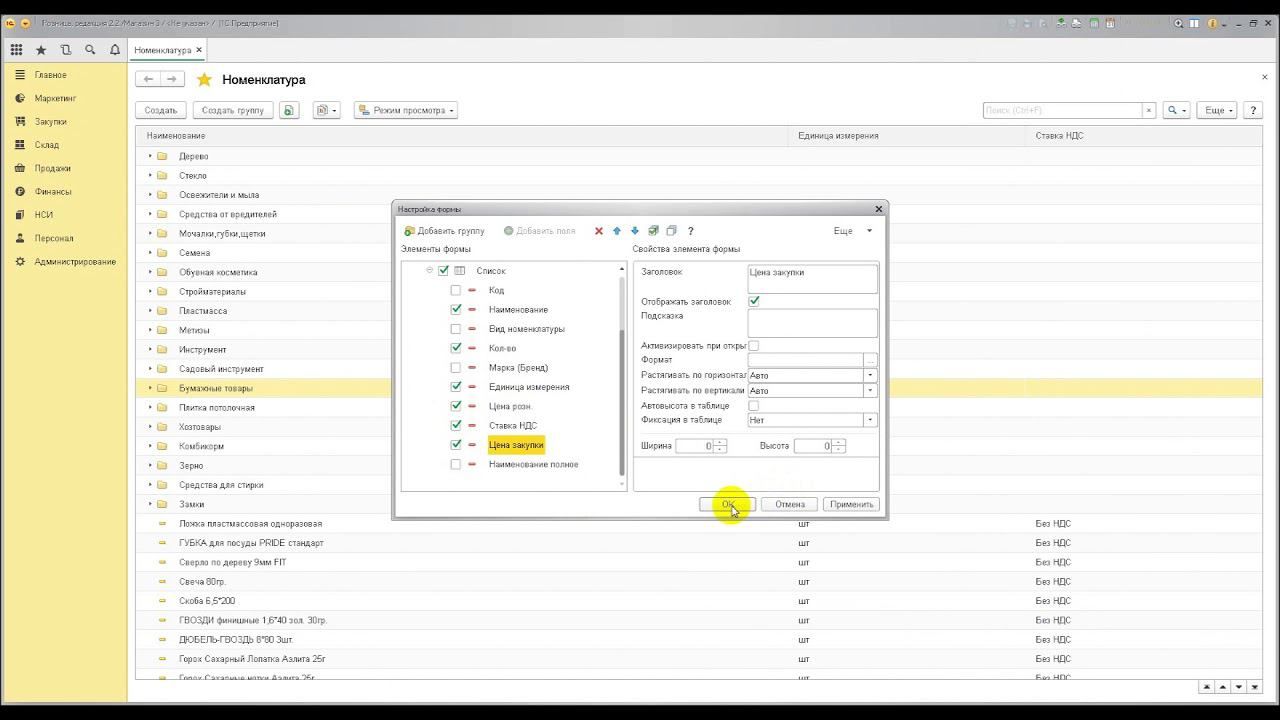Click the check-all elements icon in dialog
1280x720 pixels.
(653, 231)
